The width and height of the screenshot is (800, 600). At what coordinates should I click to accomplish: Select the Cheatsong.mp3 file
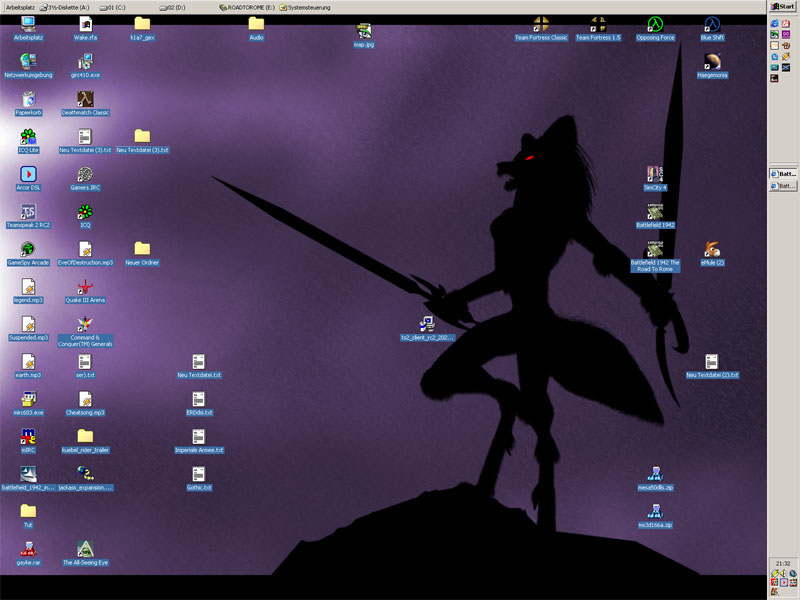85,404
